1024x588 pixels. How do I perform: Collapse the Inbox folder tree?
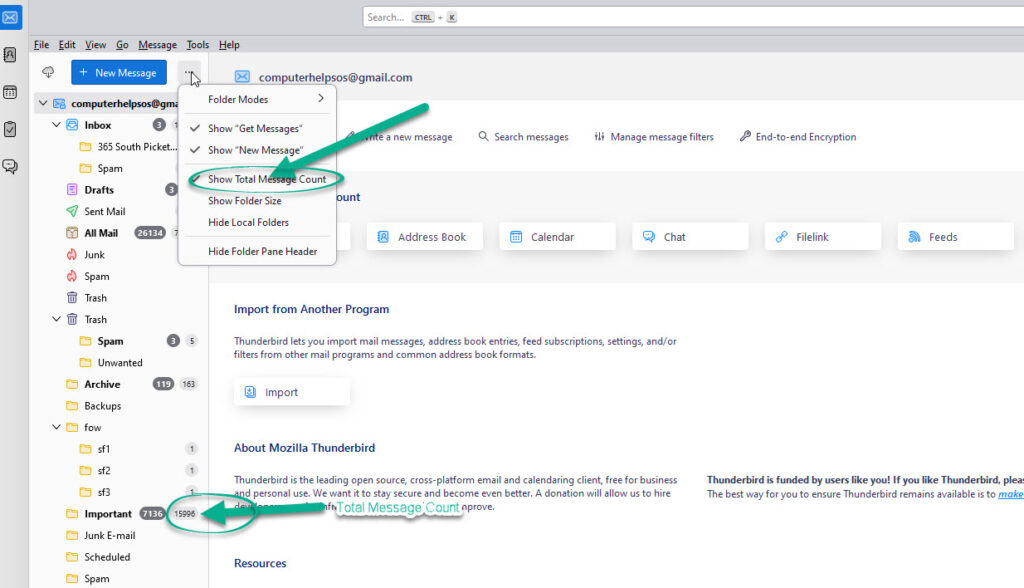(57, 125)
